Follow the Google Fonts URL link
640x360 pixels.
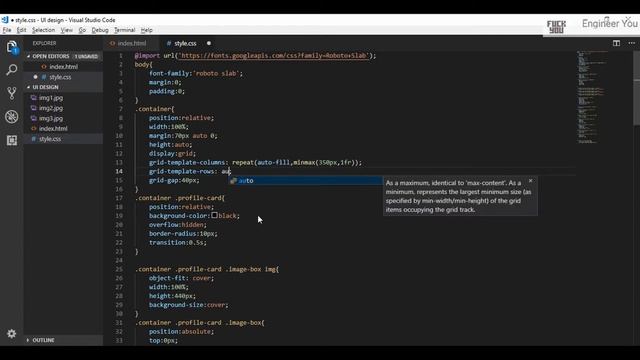click(273, 56)
